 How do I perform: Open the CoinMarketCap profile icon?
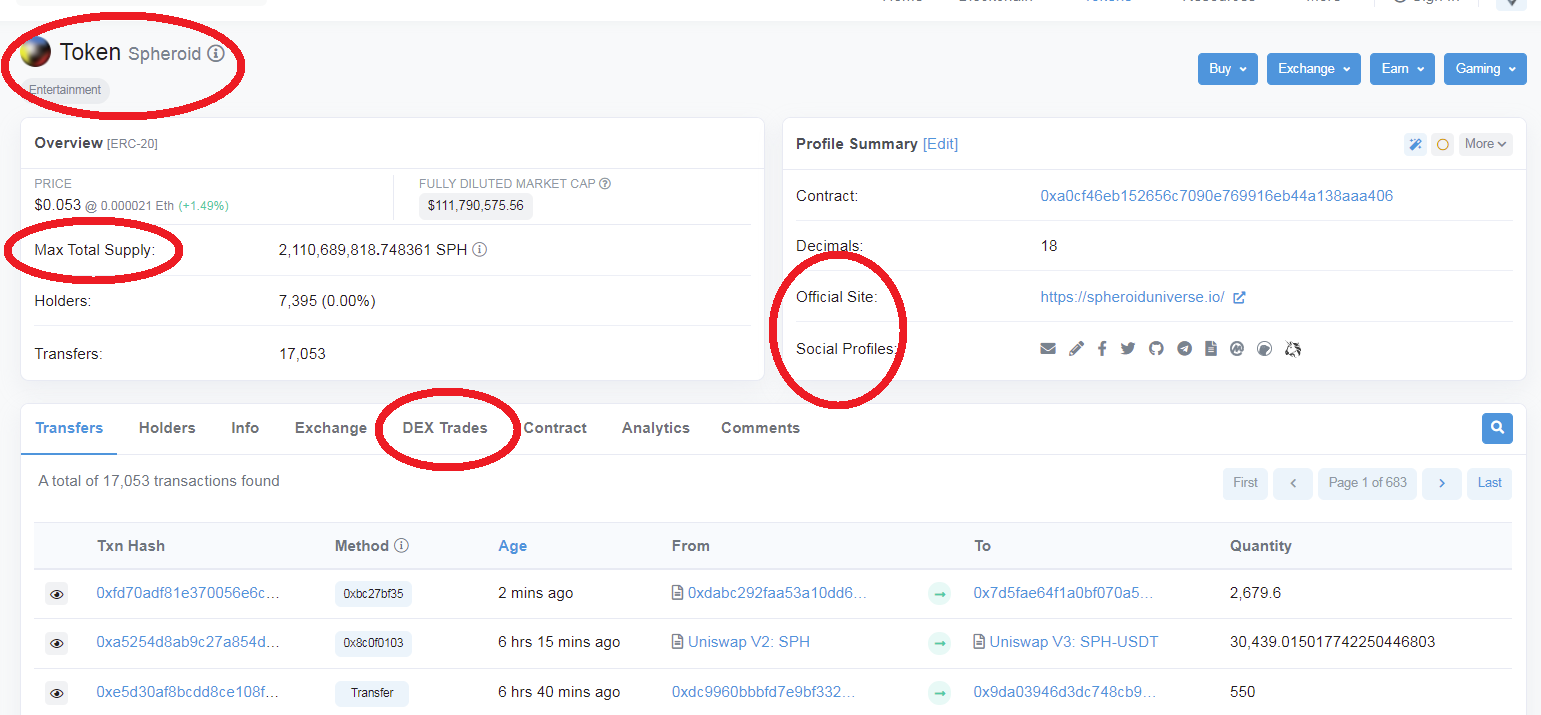pos(1237,349)
